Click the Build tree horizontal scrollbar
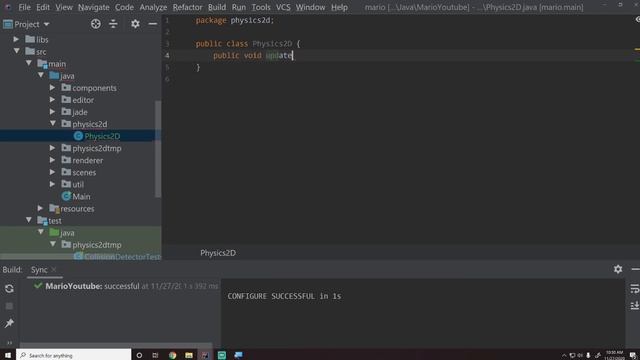 (x=116, y=345)
